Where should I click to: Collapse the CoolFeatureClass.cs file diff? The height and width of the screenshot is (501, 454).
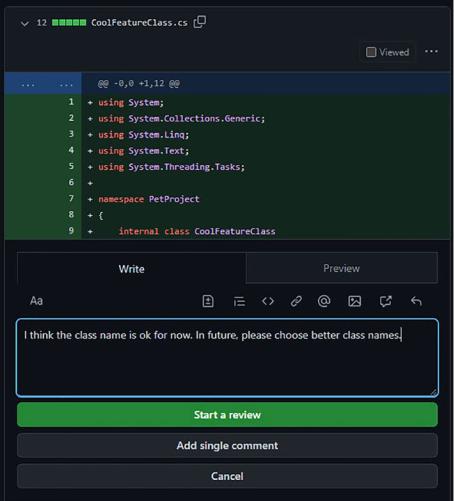(25, 23)
